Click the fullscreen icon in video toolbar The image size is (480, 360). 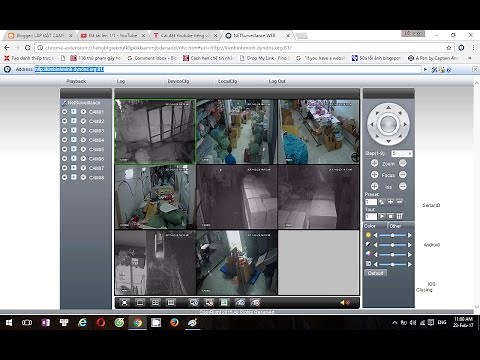(x=124, y=303)
